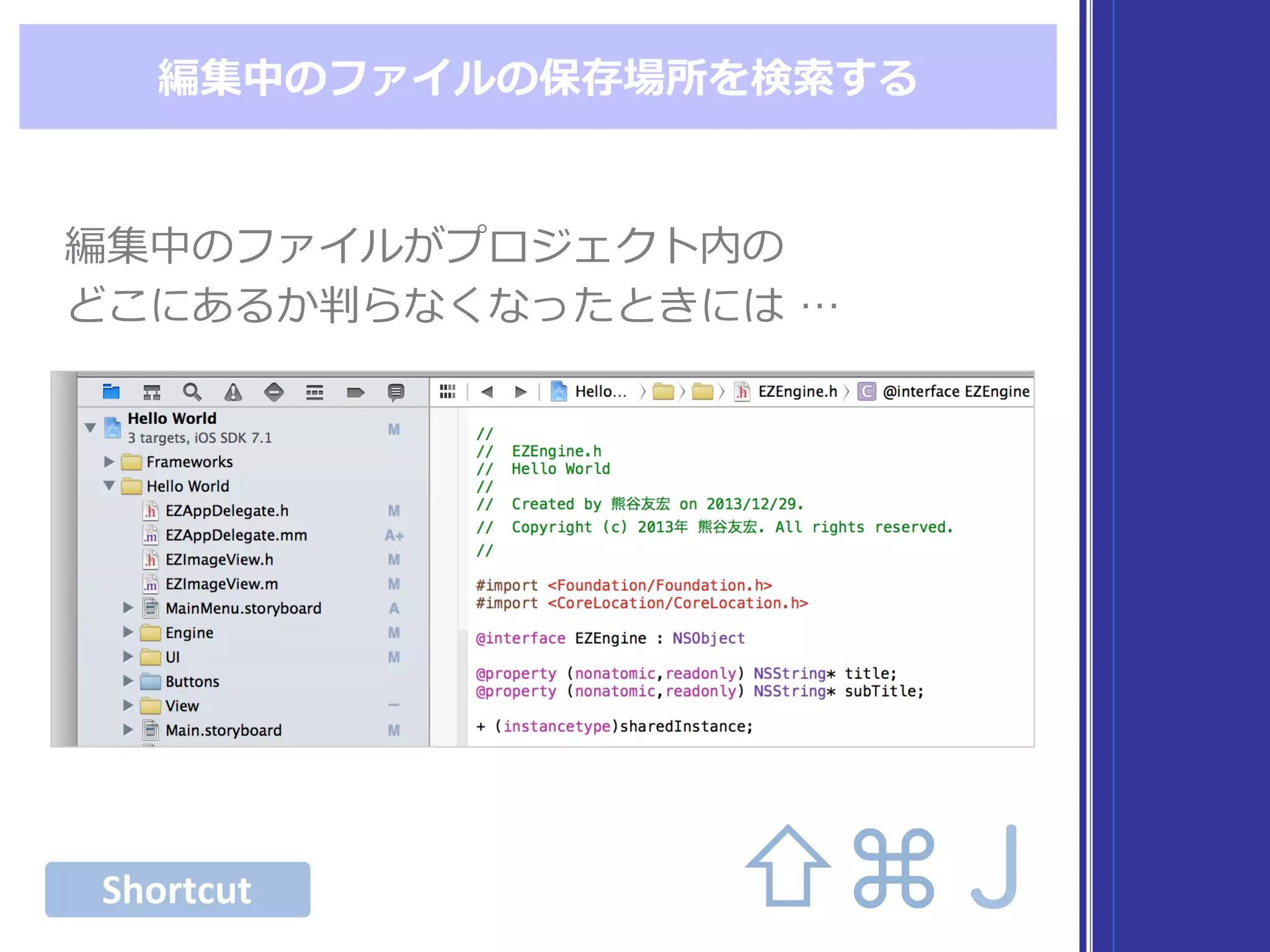Open the Issue navigator warning icon
The image size is (1270, 952).
pyautogui.click(x=233, y=392)
